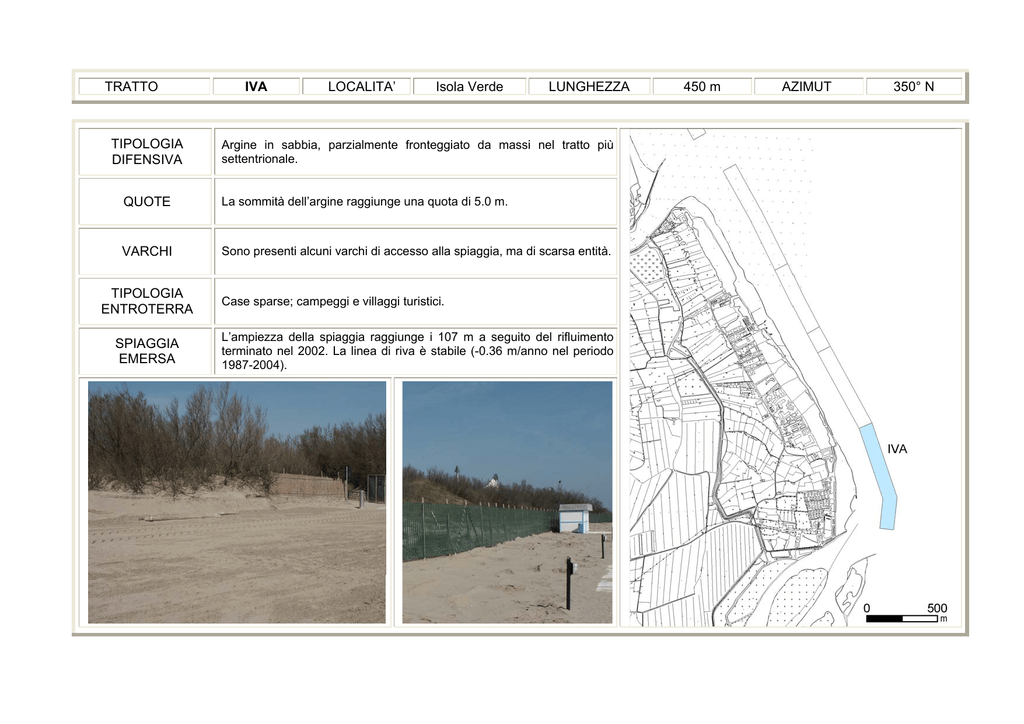
Task: Select the 'Sono presenti alcuni varchi' text
Action: coord(416,251)
